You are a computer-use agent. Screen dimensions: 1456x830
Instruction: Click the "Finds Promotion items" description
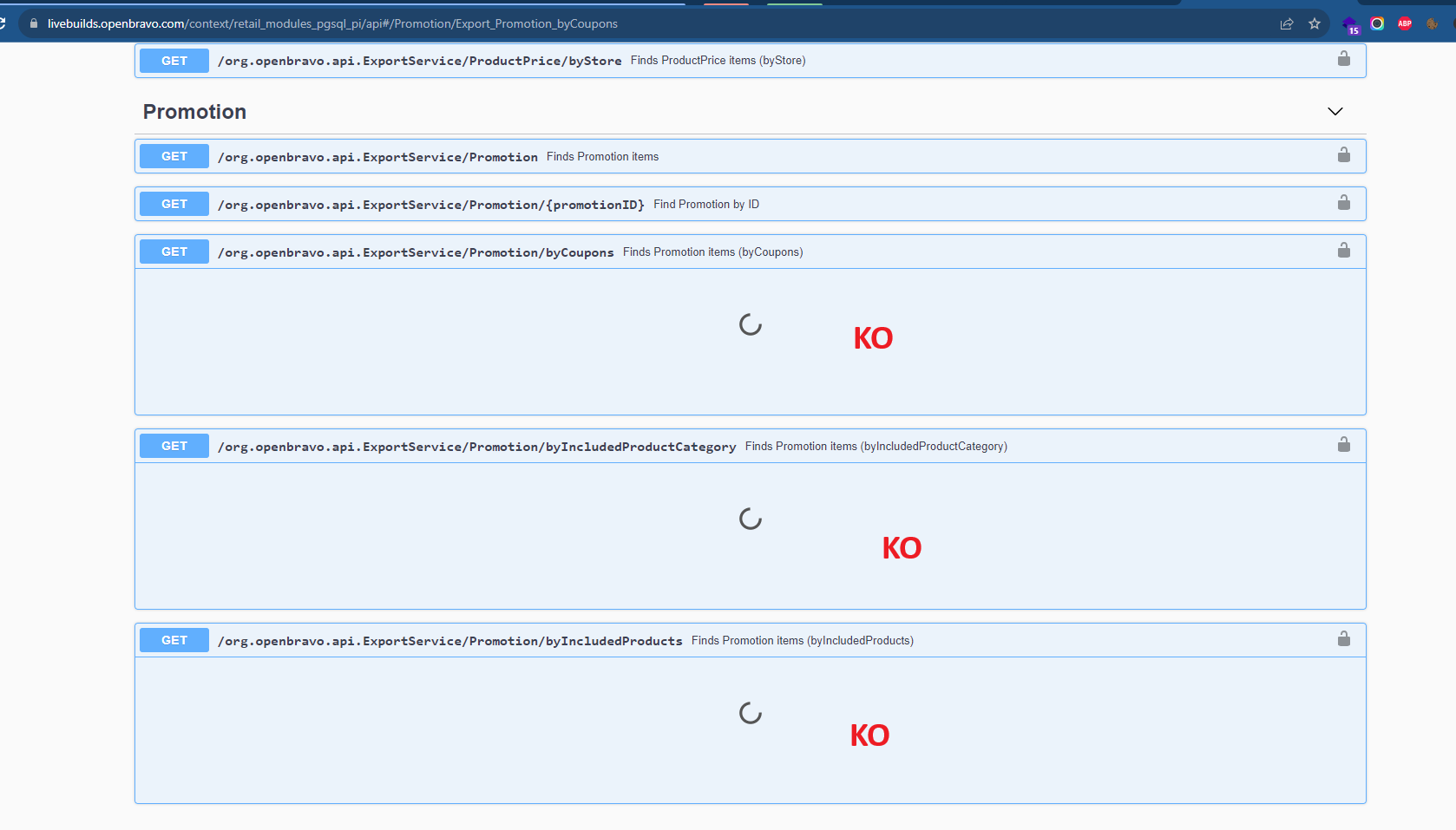pyautogui.click(x=602, y=157)
